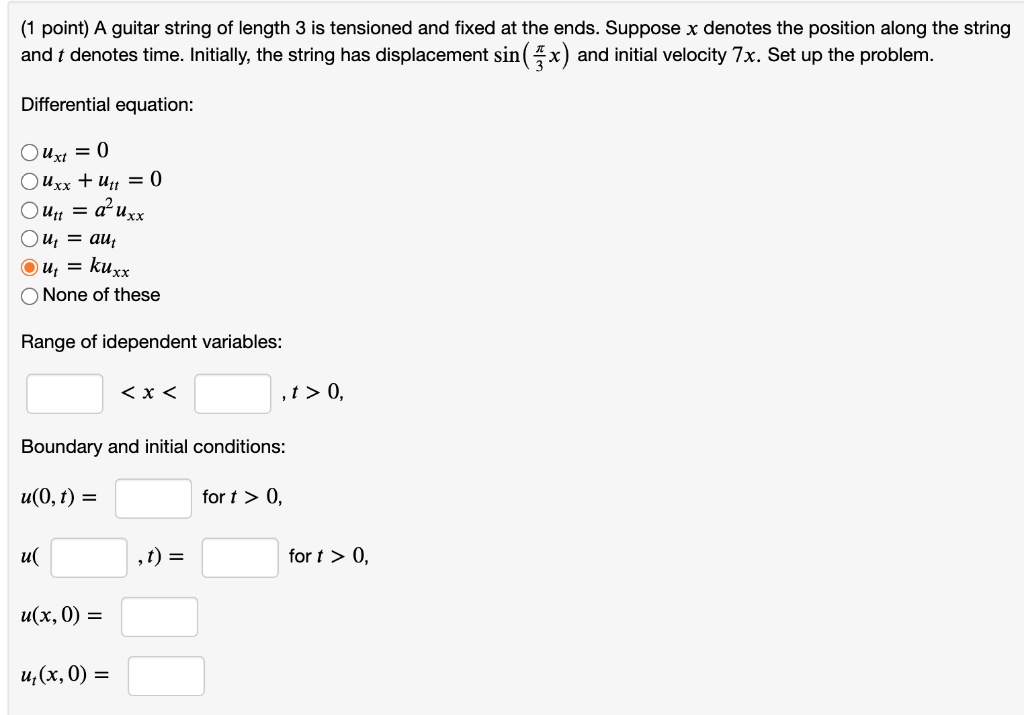The width and height of the screenshot is (1024, 715).
Task: Click the 'u(0, t) =' label text
Action: pos(59,497)
